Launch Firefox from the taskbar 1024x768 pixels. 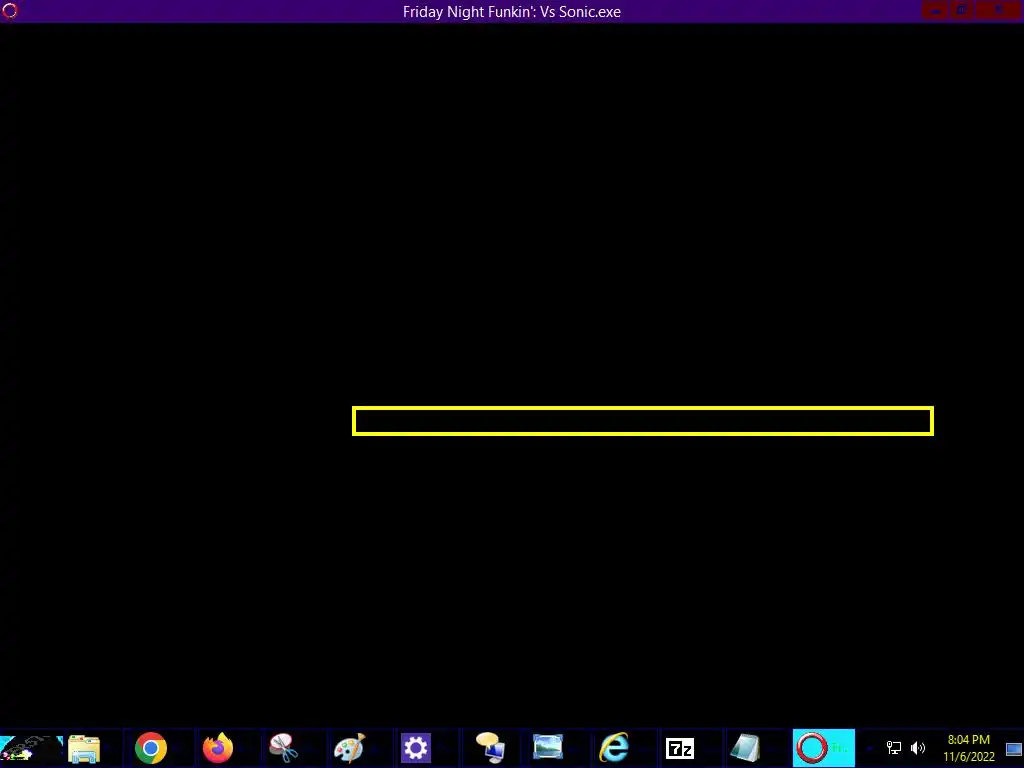tap(218, 748)
